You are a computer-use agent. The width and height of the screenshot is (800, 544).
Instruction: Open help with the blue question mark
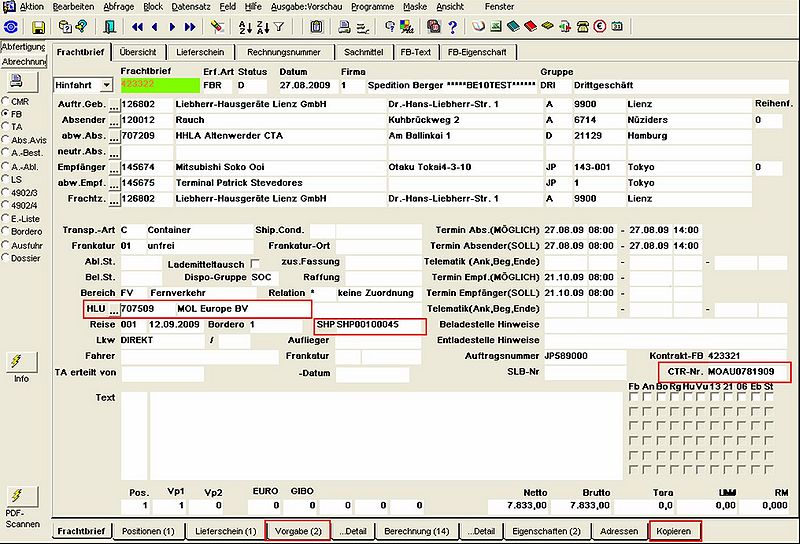point(452,27)
